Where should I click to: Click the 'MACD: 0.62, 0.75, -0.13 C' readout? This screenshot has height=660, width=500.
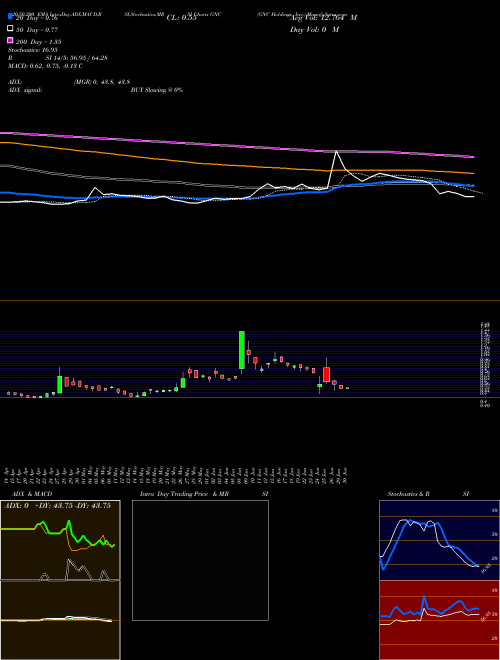45,66
